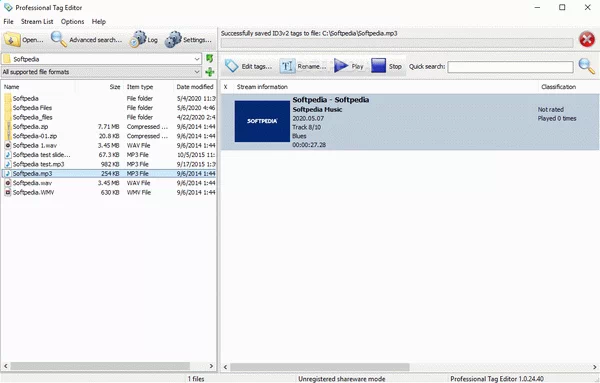This screenshot has width=600, height=383.
Task: Focus the Quick search input field
Action: [510, 67]
